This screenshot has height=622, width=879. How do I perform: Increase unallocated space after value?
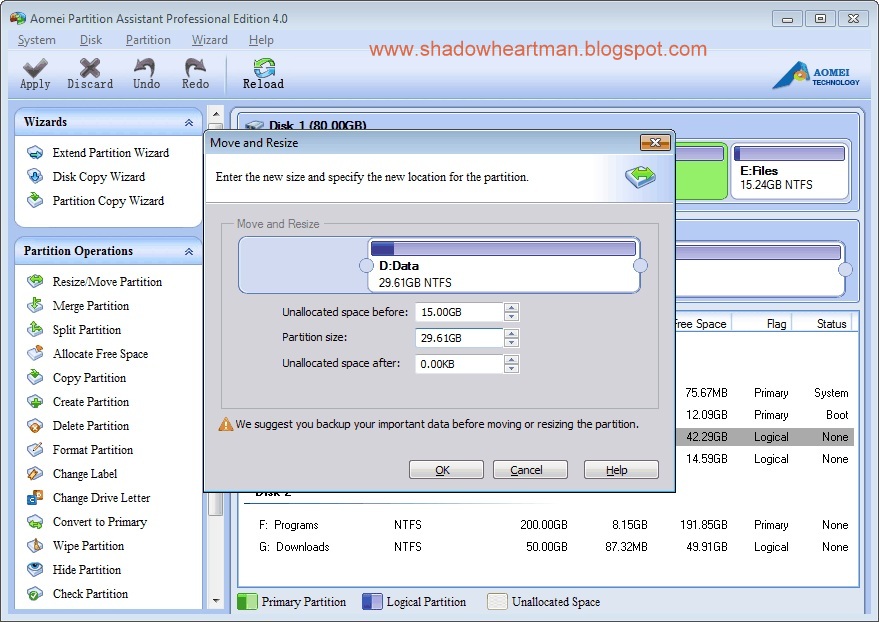point(511,359)
